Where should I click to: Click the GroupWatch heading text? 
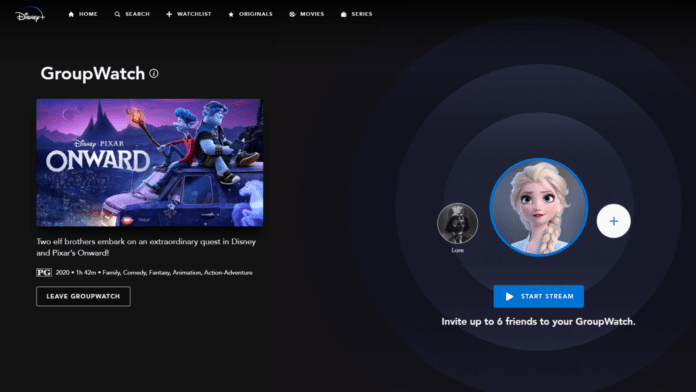pyautogui.click(x=93, y=74)
